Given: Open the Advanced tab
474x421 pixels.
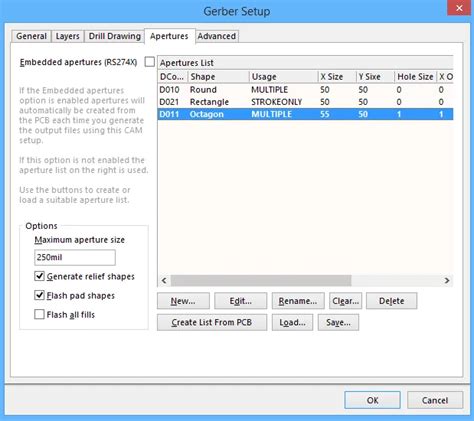Looking at the screenshot, I should 217,36.
